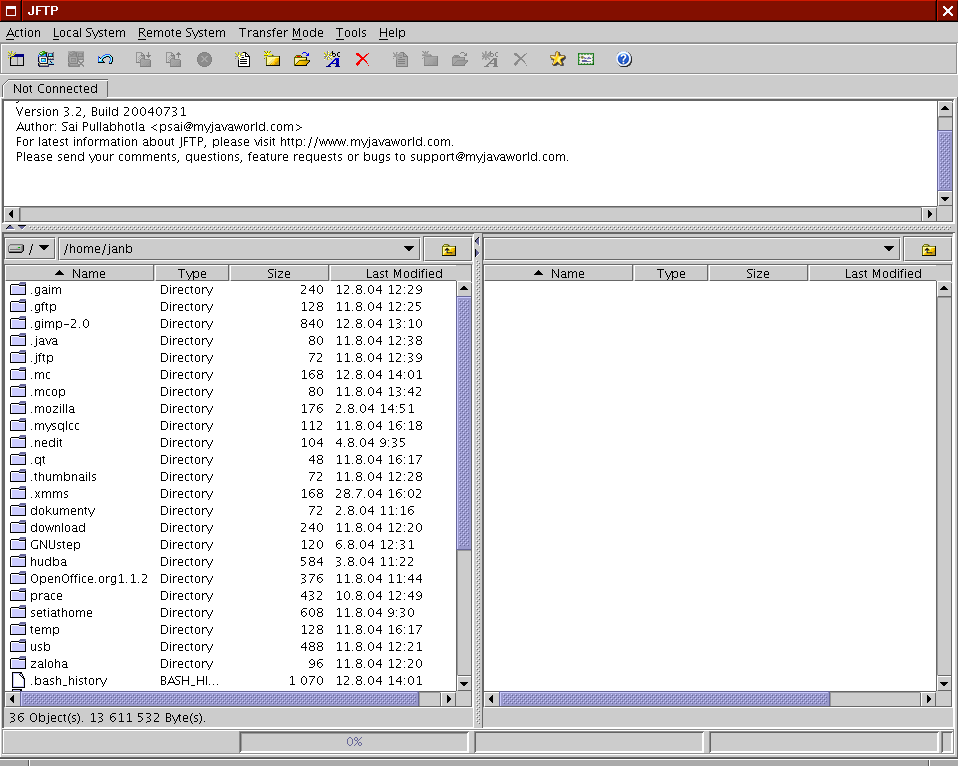Sort remote files by Last Modified column
The height and width of the screenshot is (766, 958).
pos(882,273)
